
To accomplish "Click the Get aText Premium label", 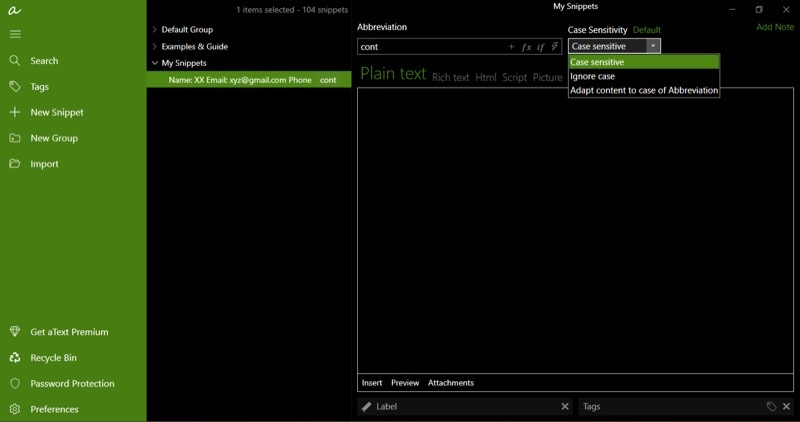I will coord(69,332).
